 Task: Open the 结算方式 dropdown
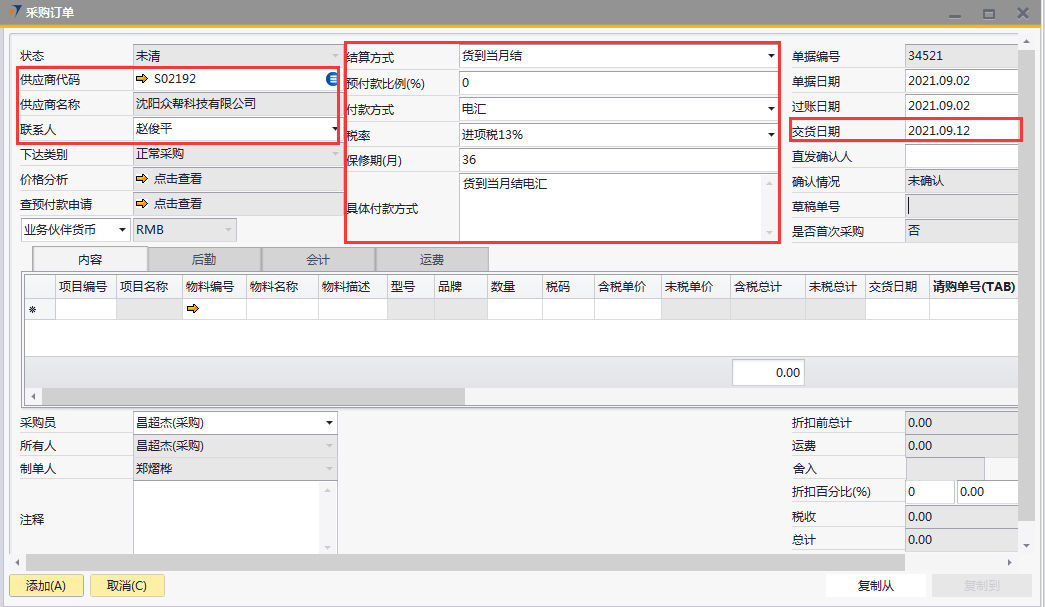[x=770, y=57]
